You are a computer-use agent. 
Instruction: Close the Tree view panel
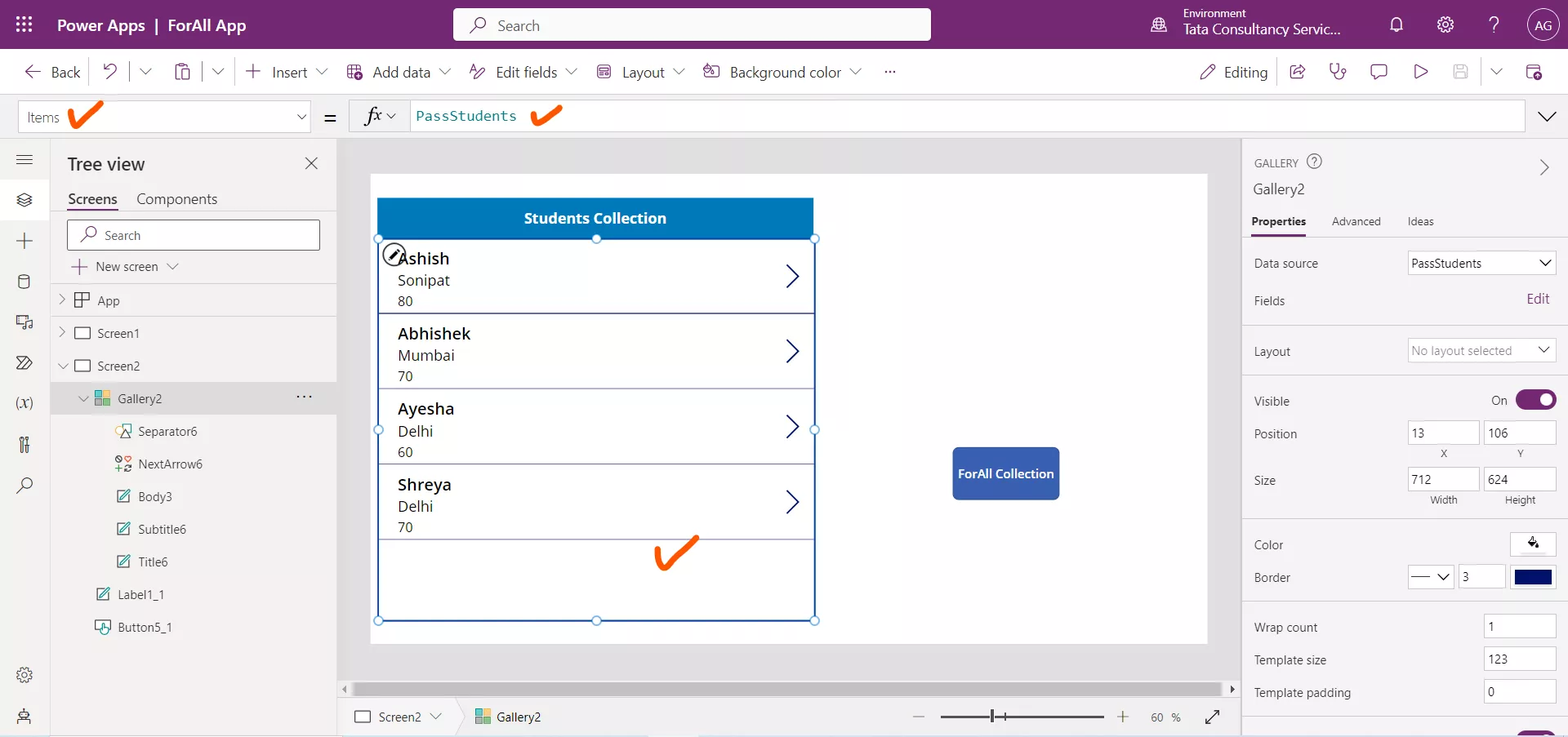311,163
